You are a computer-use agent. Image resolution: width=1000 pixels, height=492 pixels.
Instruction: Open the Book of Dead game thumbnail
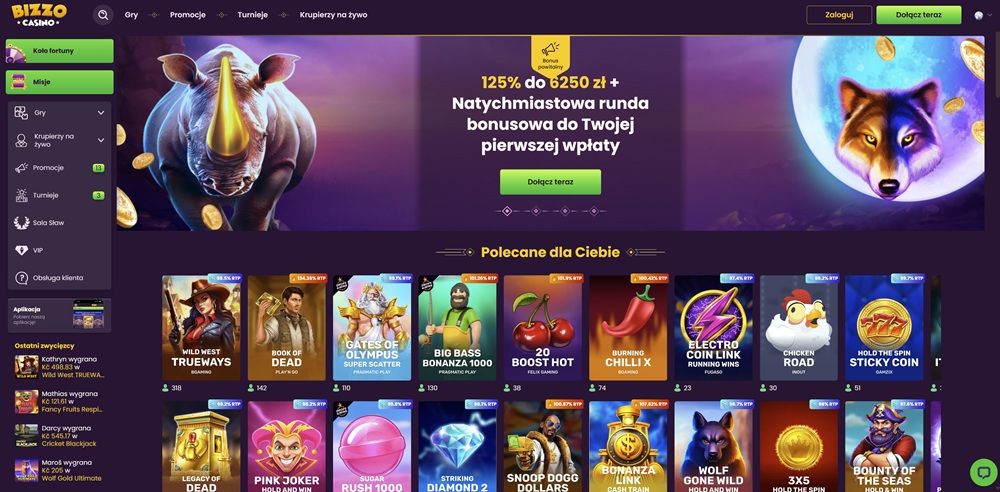(x=287, y=328)
